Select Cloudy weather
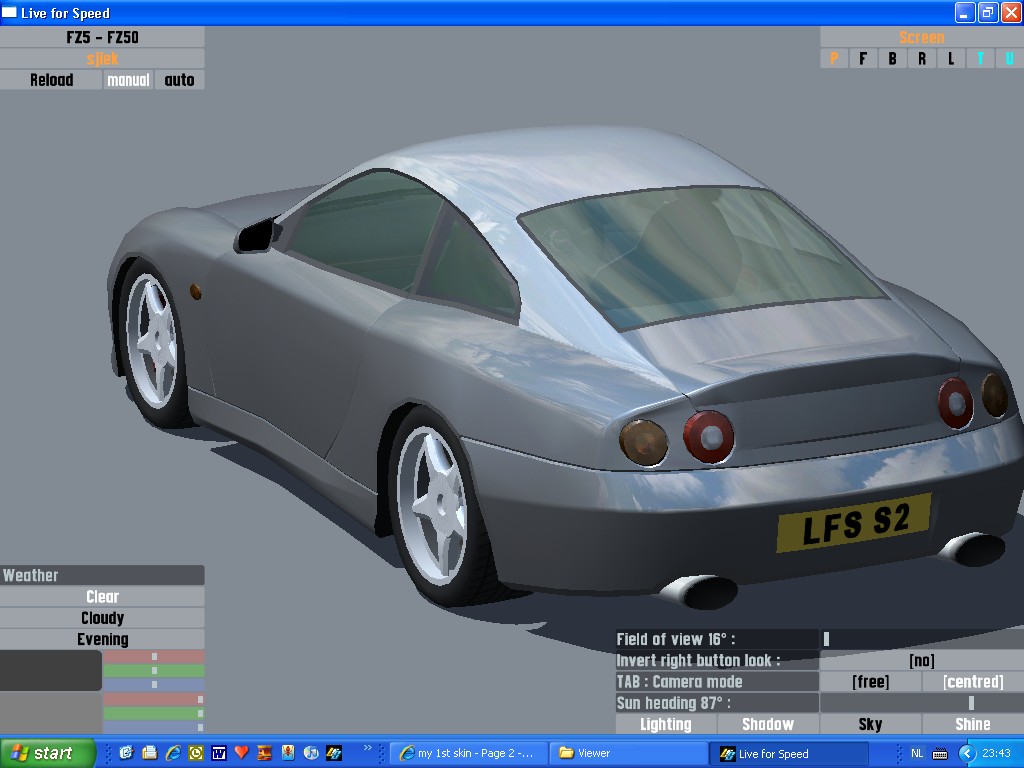This screenshot has height=768, width=1024. 103,618
